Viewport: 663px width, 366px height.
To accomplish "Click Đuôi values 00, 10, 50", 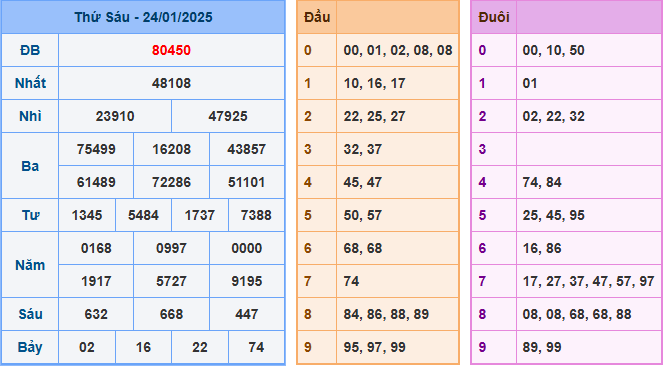I will tap(553, 50).
